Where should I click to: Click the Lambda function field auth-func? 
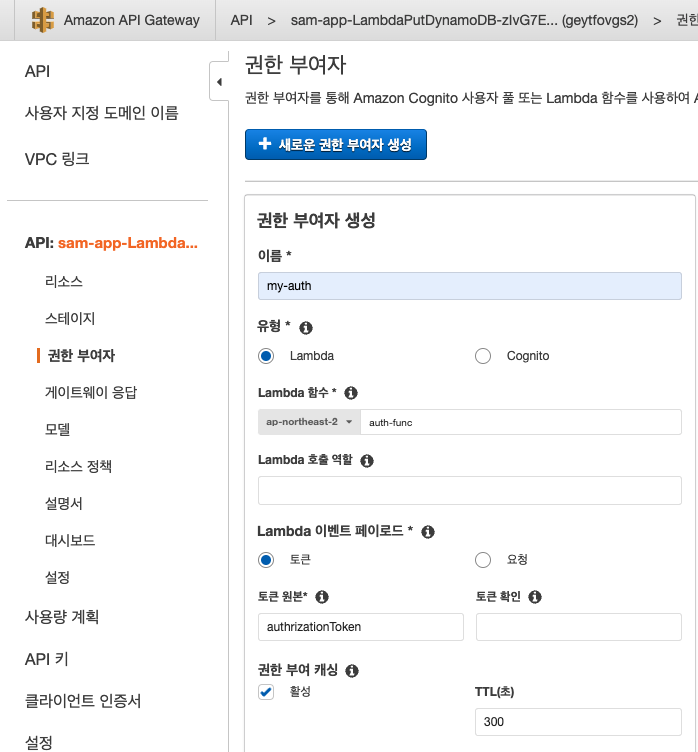click(x=521, y=422)
